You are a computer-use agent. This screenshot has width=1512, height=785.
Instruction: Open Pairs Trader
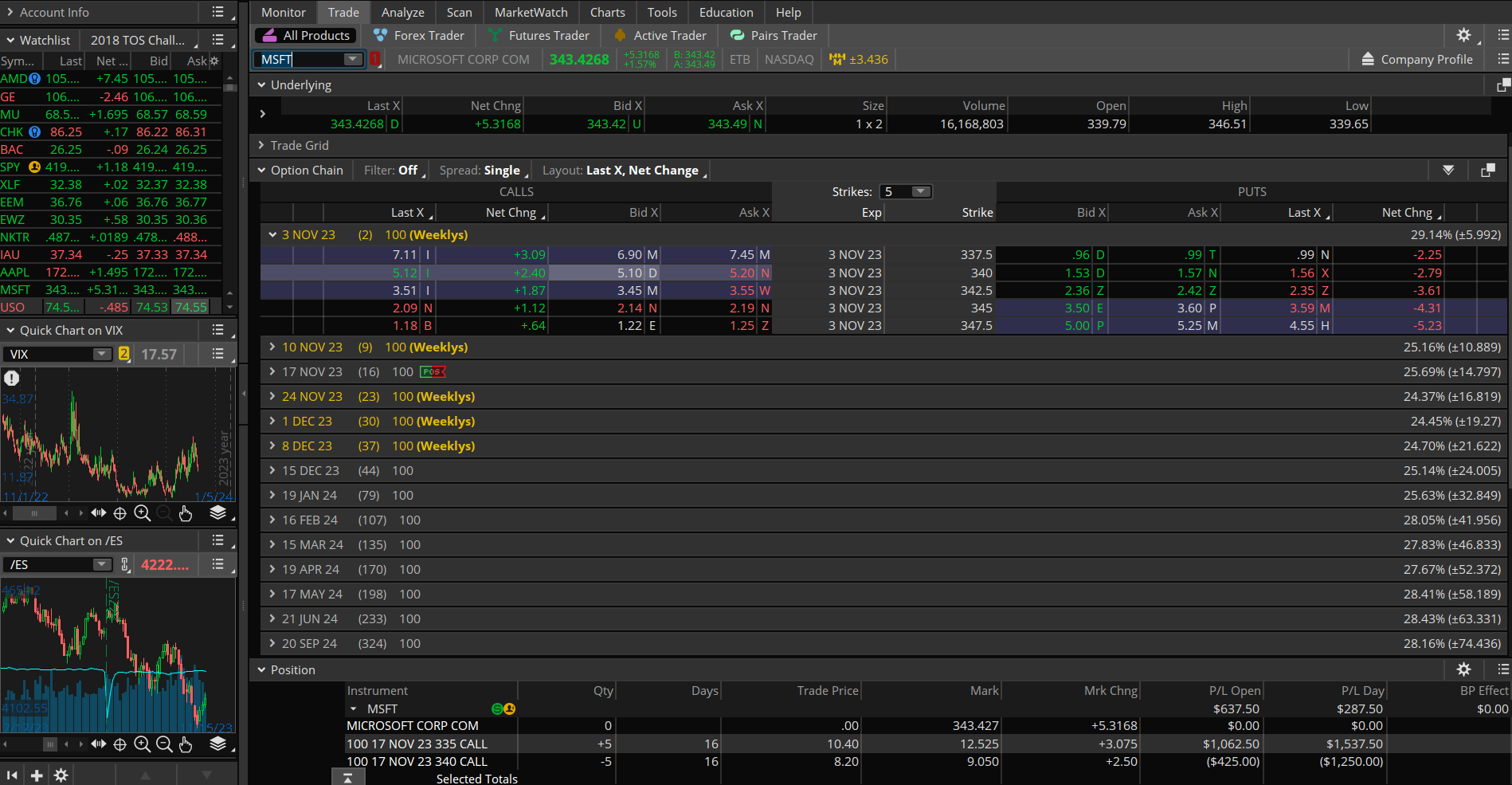click(x=774, y=35)
